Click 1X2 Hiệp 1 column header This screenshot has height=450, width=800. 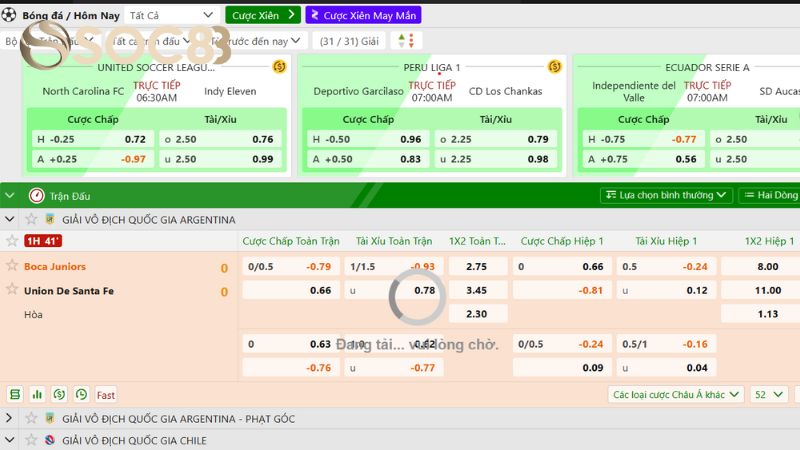(769, 241)
